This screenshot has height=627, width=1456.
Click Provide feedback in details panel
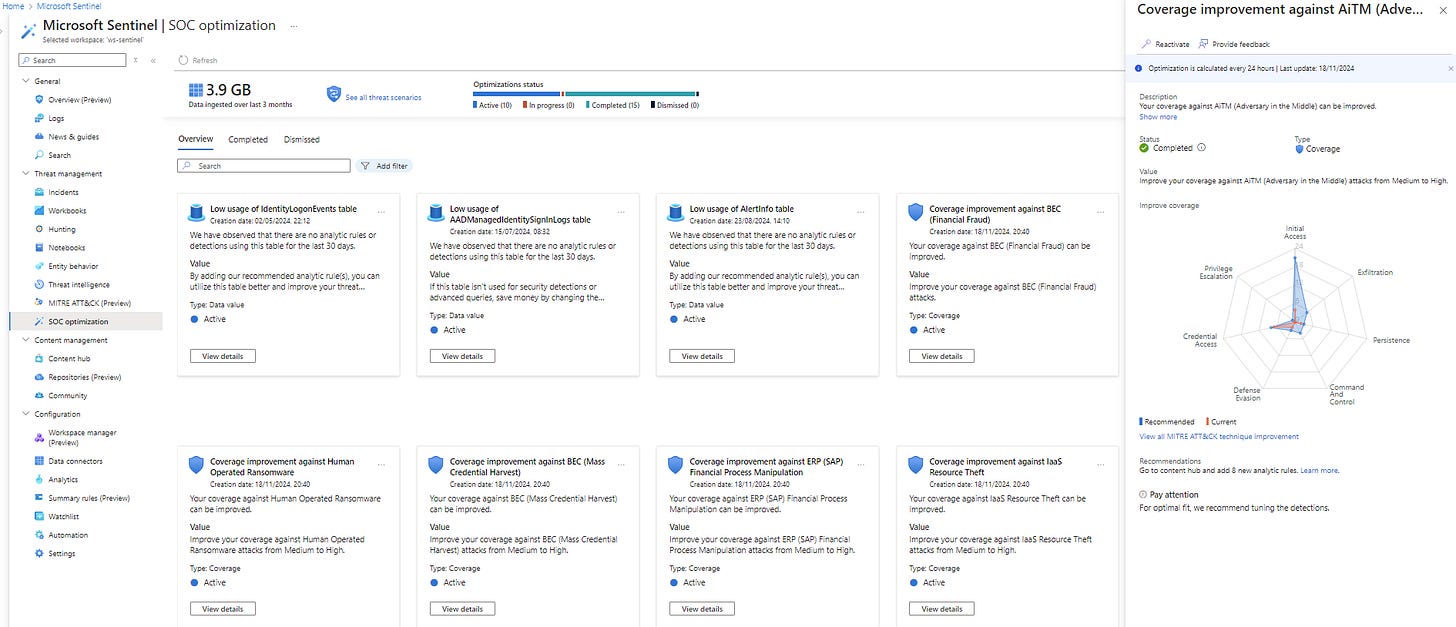point(1235,44)
